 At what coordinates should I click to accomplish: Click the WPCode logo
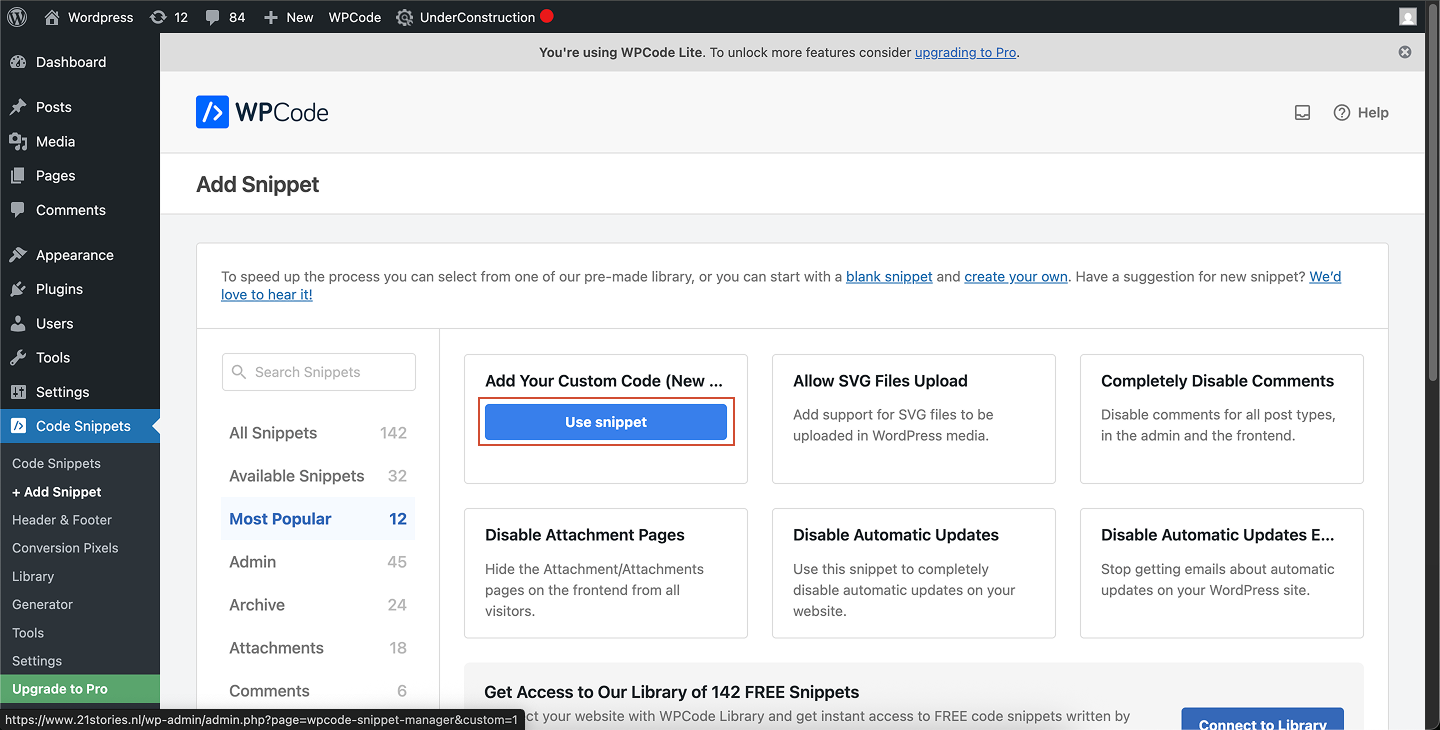(x=262, y=111)
